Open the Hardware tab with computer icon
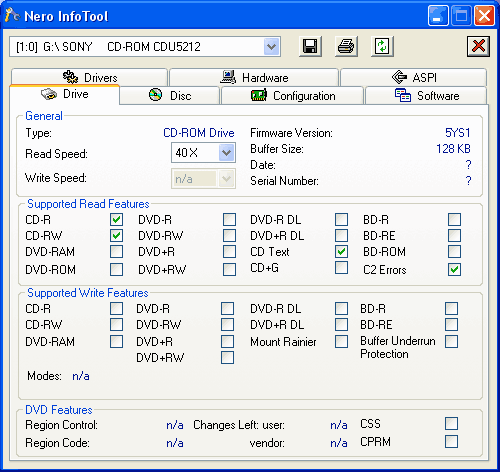 click(254, 77)
